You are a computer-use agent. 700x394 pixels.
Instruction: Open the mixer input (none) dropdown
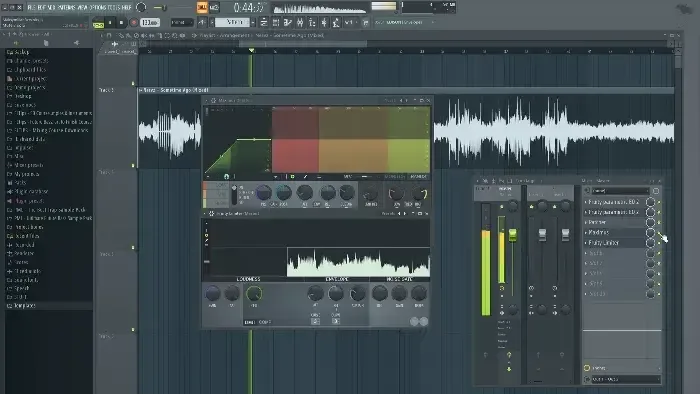point(620,191)
